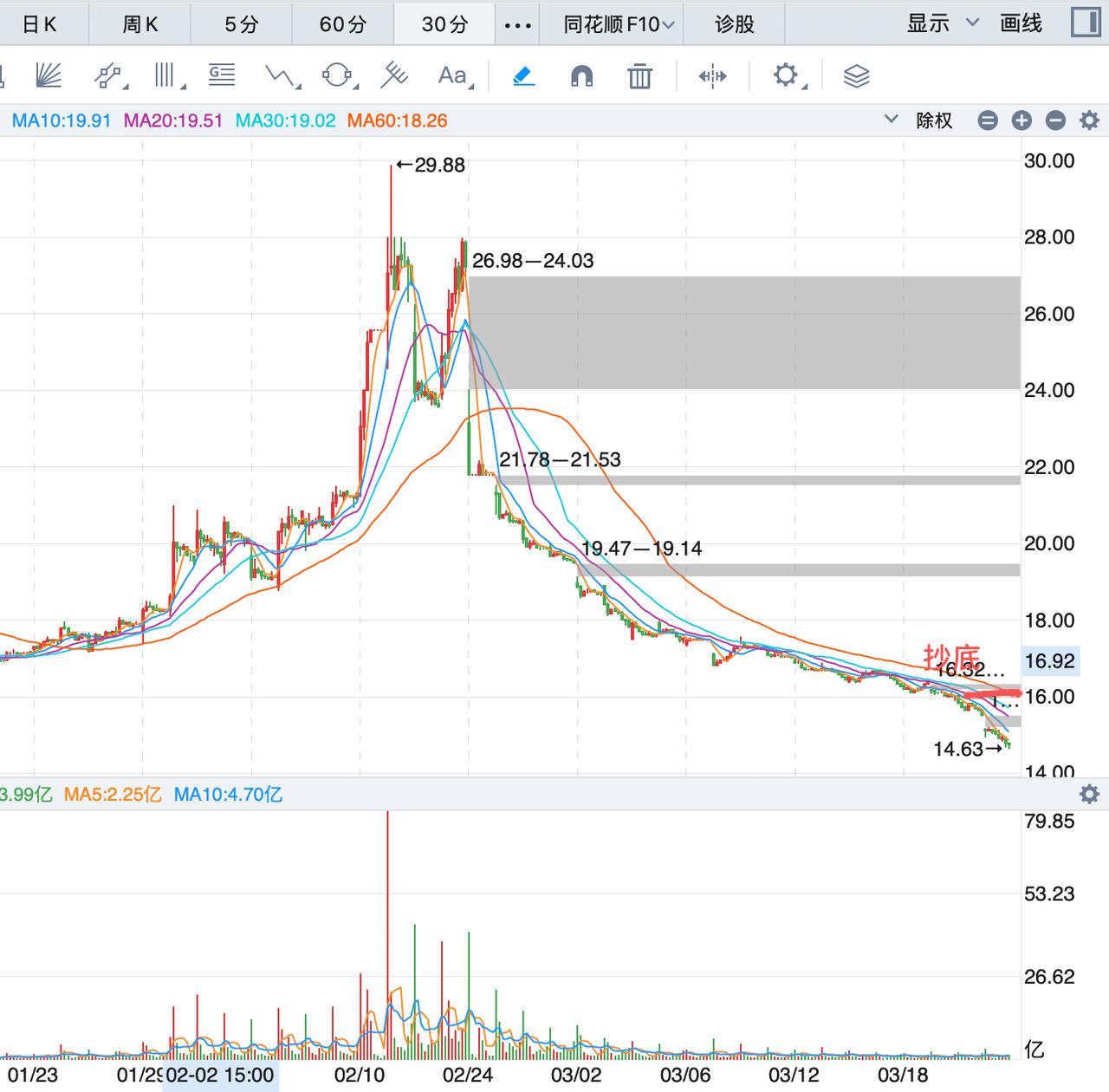Screen dimensions: 1109x1092
Task: Click the second round minus button
Action: 1055,120
